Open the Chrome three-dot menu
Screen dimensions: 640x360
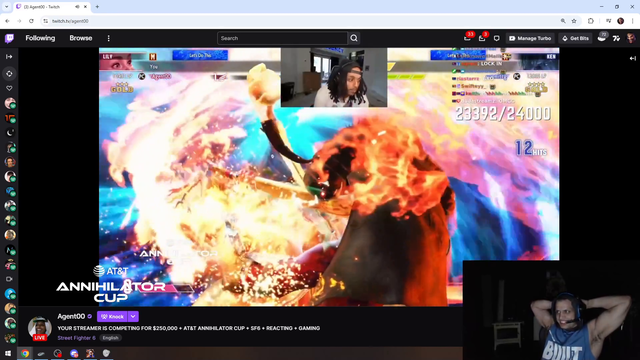pyautogui.click(x=633, y=21)
